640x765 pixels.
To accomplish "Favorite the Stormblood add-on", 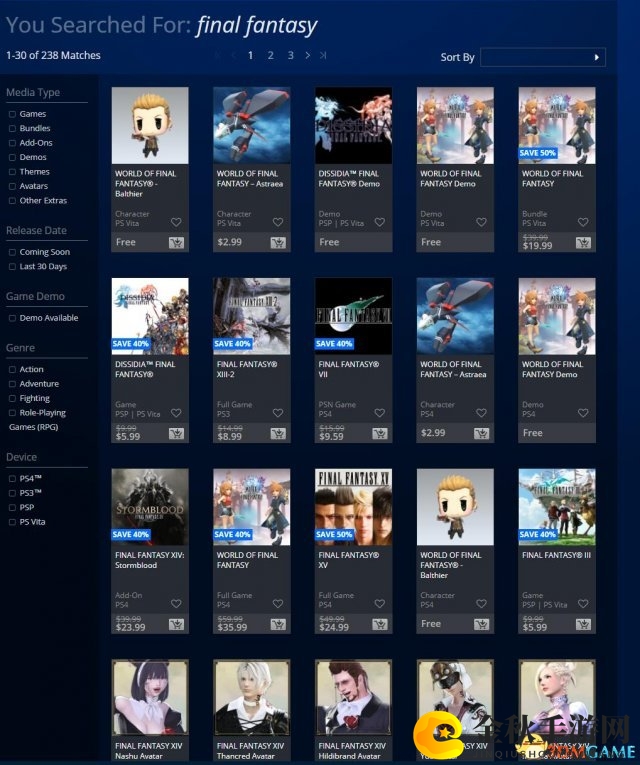I will (x=176, y=604).
